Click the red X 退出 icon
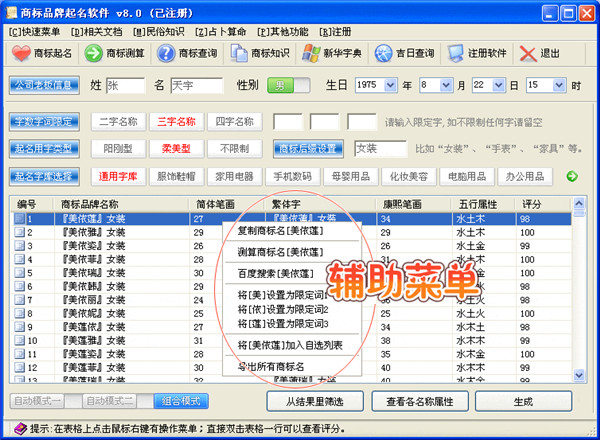This screenshot has height=440, width=600. pyautogui.click(x=528, y=53)
